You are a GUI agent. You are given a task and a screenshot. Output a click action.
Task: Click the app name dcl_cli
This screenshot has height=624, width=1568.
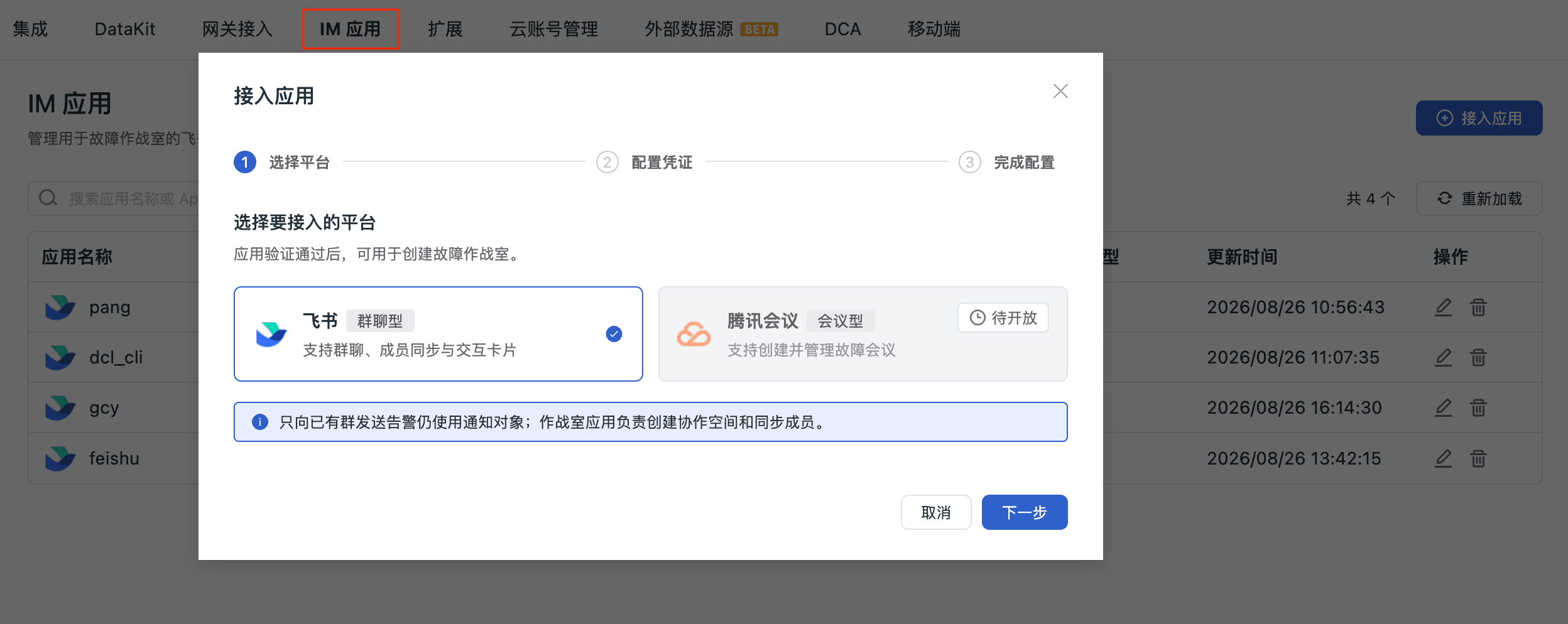[x=116, y=358]
